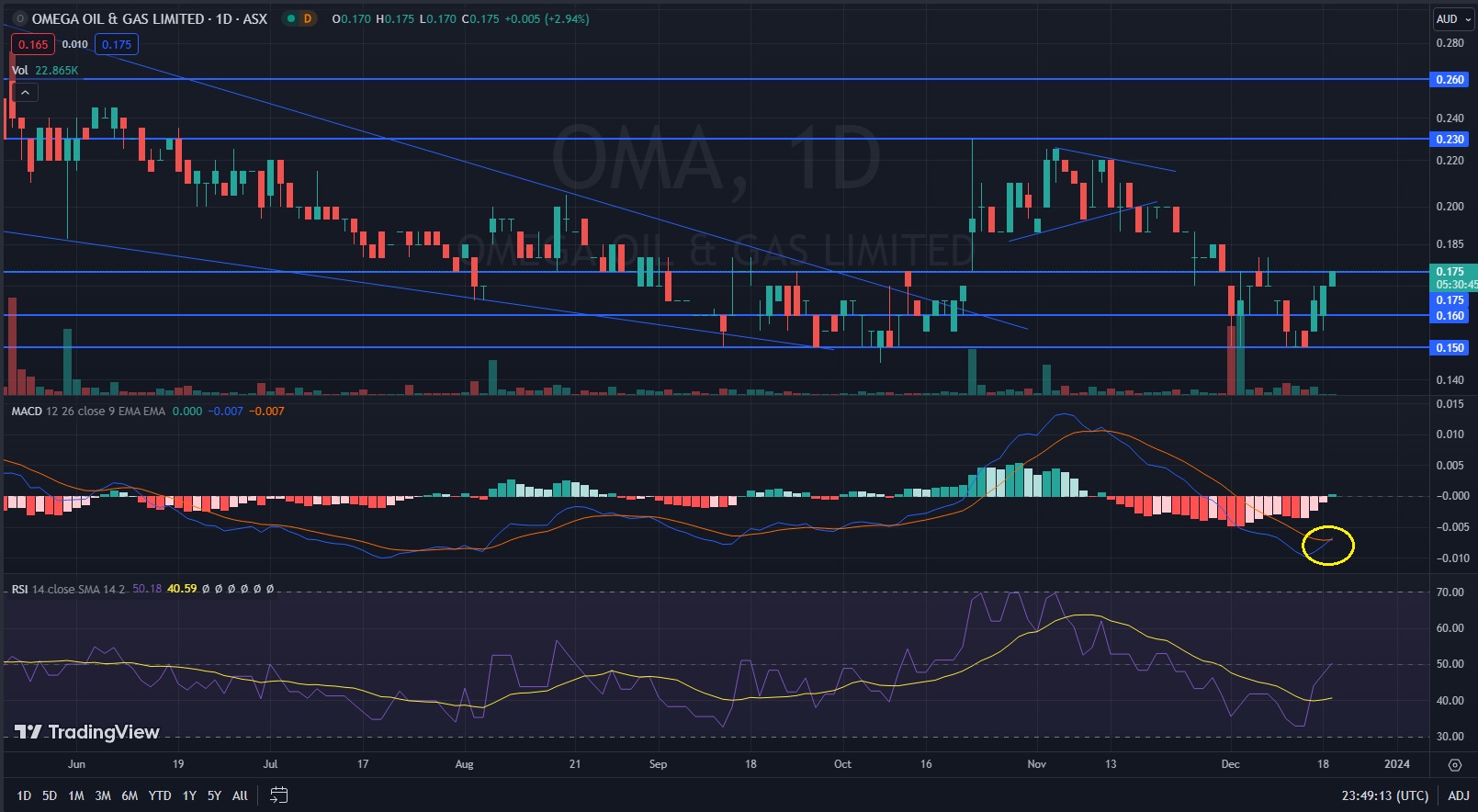Click the green market status dot

(290, 18)
